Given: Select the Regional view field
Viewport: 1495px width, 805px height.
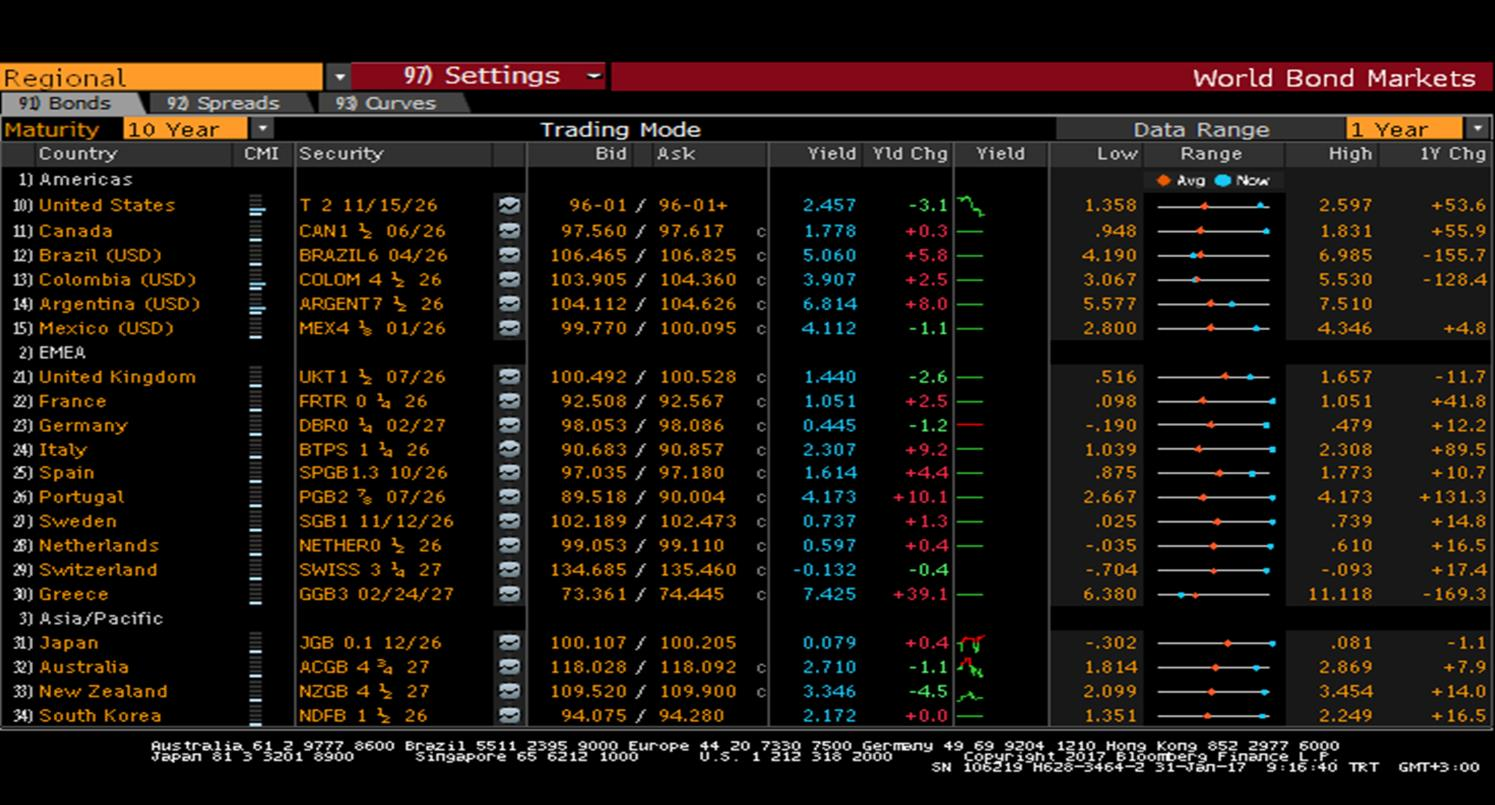Looking at the screenshot, I should coord(162,77).
